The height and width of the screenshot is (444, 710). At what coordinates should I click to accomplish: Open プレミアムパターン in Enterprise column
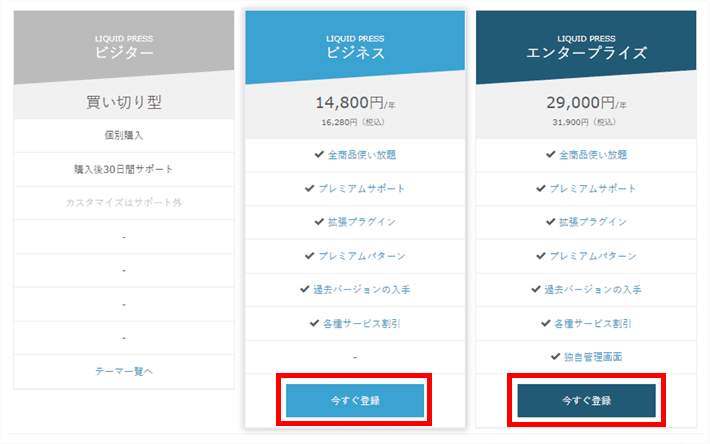point(593,256)
